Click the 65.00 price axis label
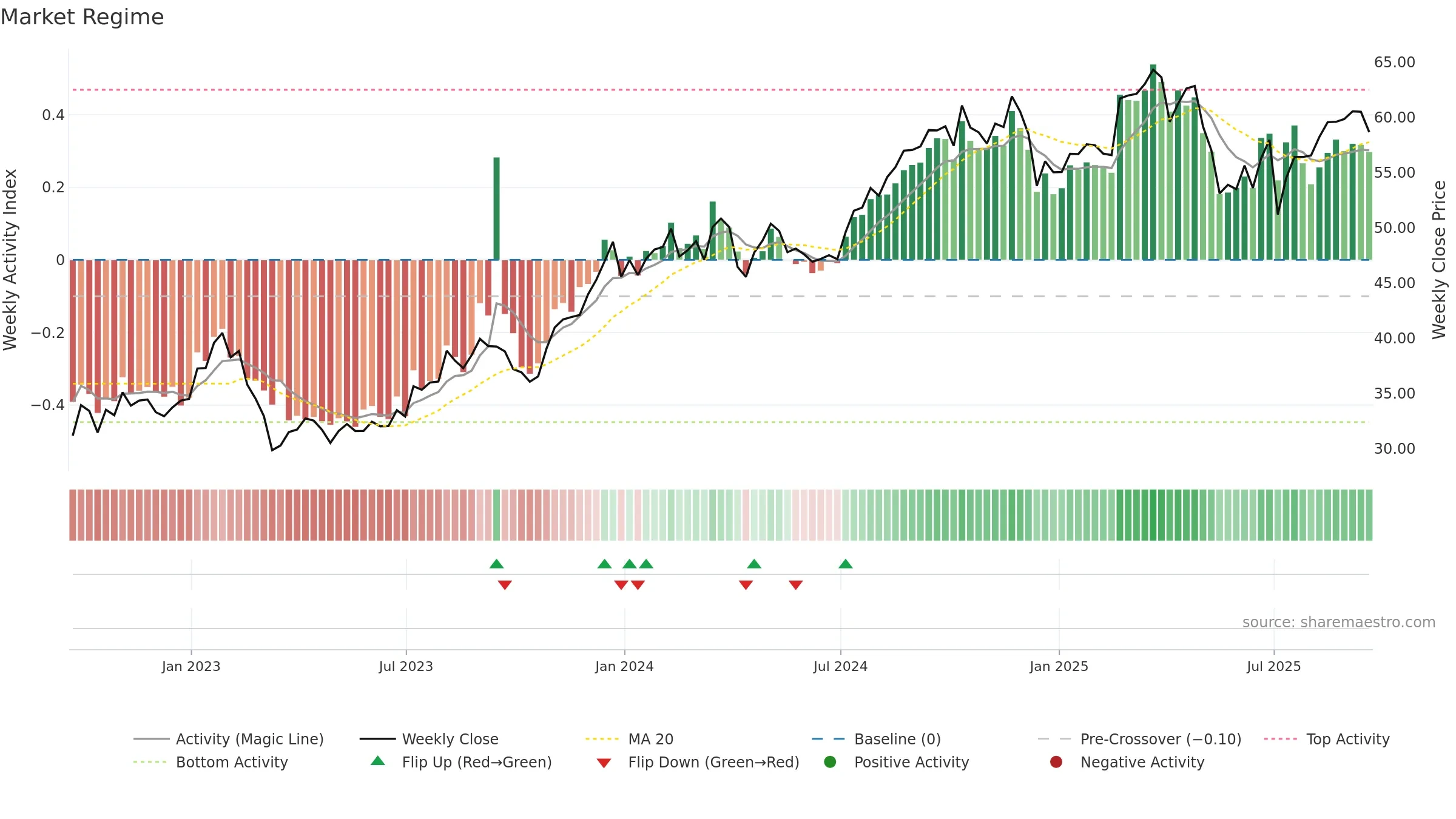The height and width of the screenshot is (819, 1456). [1394, 62]
